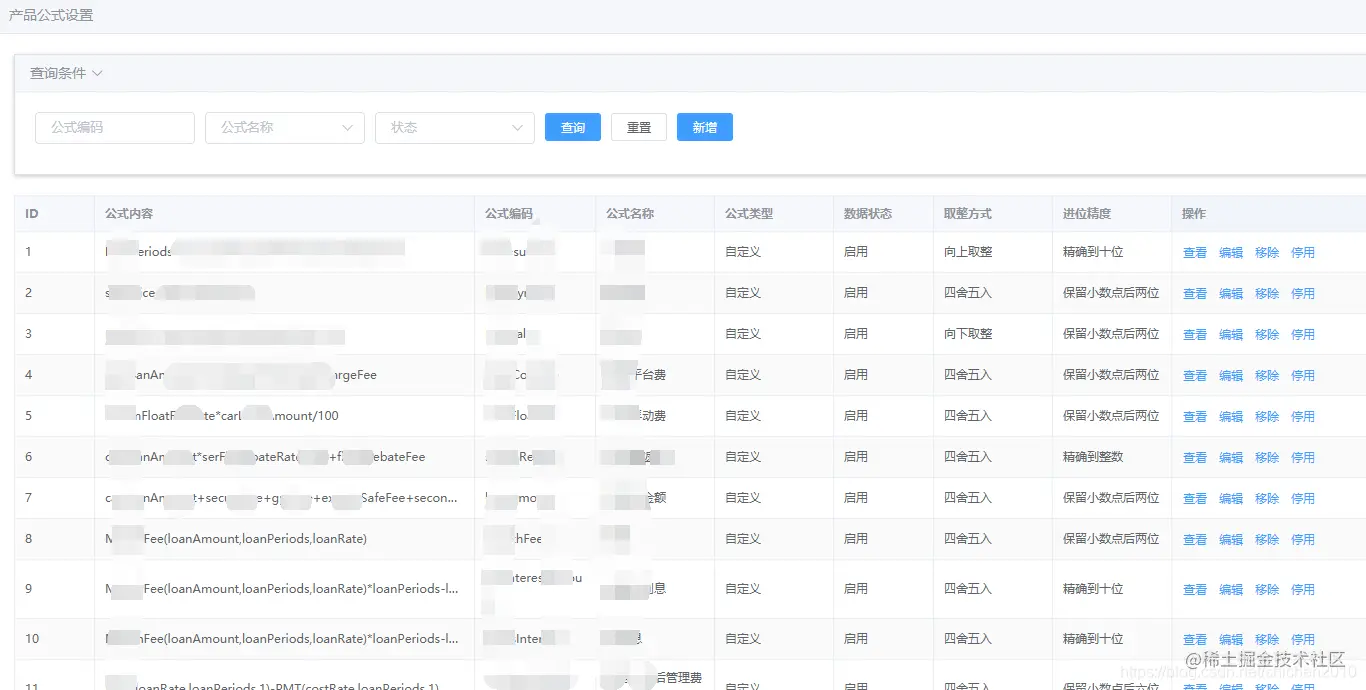Click 停用 link in row 8
This screenshot has width=1366, height=690.
click(x=1303, y=540)
